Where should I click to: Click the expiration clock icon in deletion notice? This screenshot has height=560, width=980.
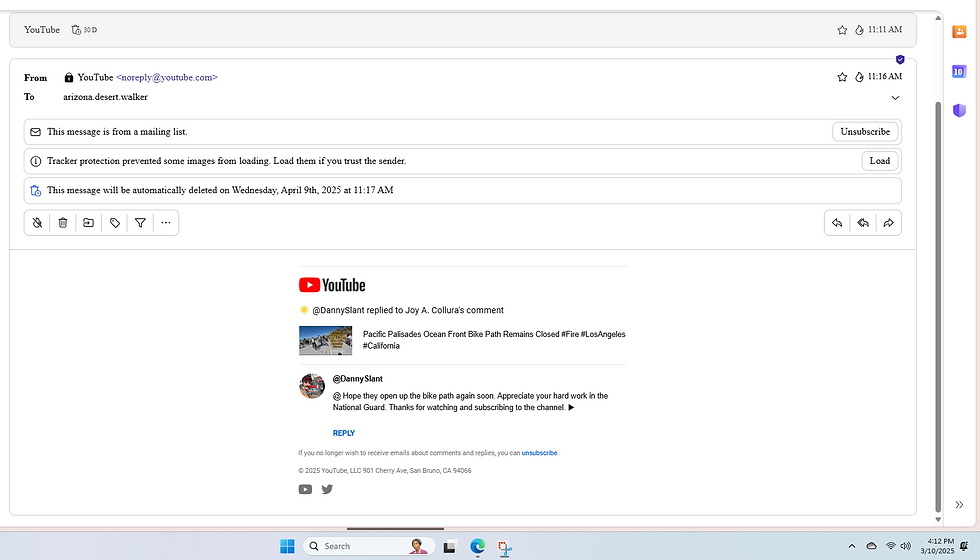tap(36, 191)
